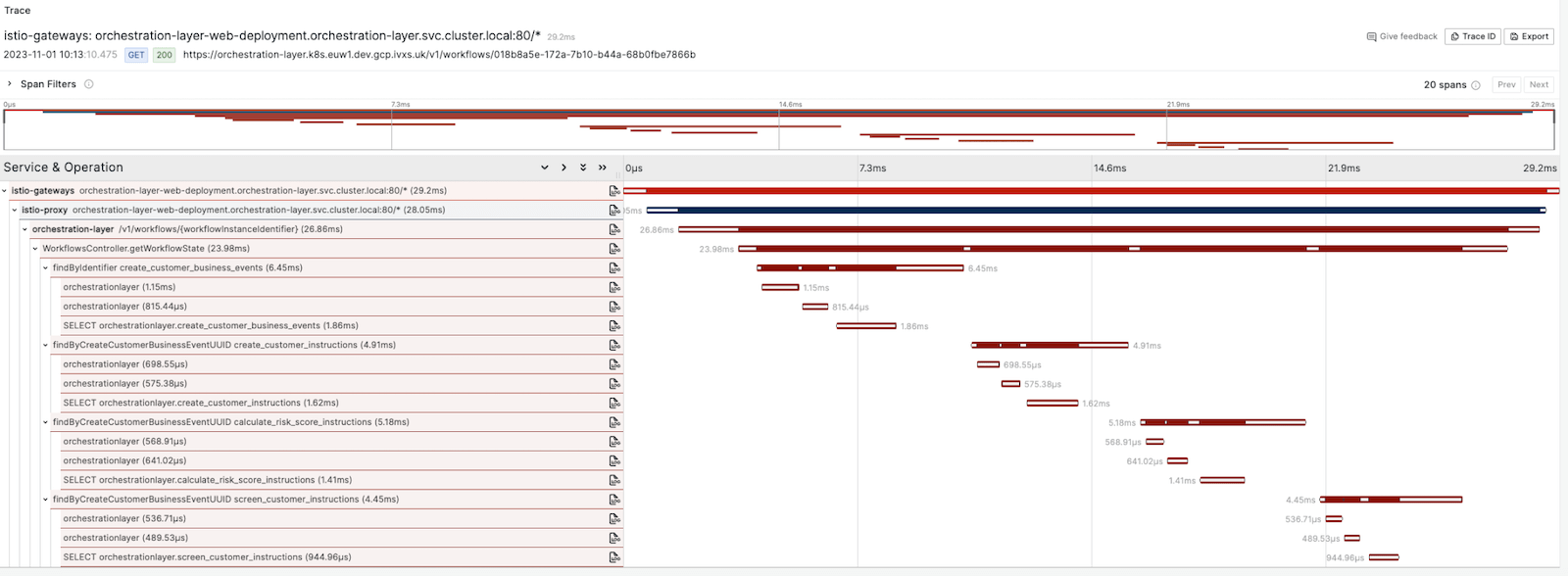Click the trace minimap overview at top

click(x=779, y=129)
